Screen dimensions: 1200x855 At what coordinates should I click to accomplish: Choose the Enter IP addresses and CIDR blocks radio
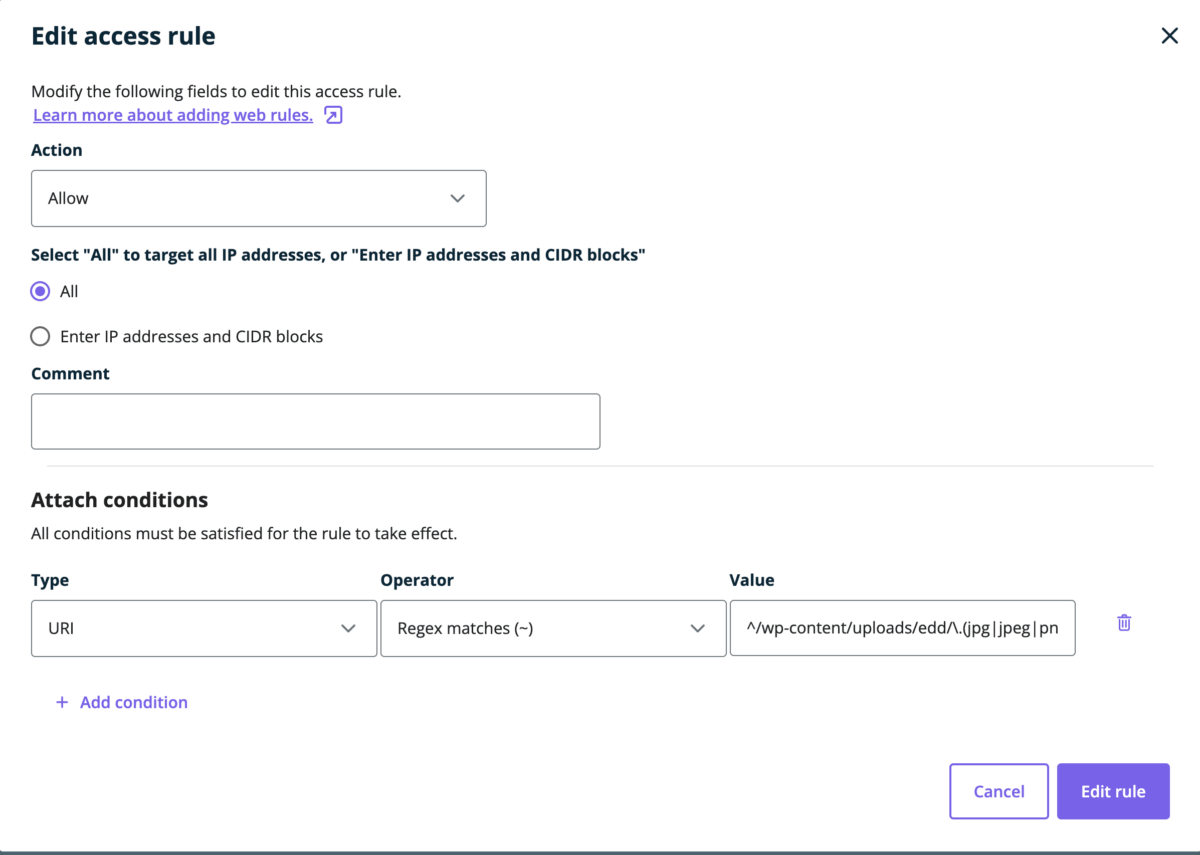click(40, 336)
